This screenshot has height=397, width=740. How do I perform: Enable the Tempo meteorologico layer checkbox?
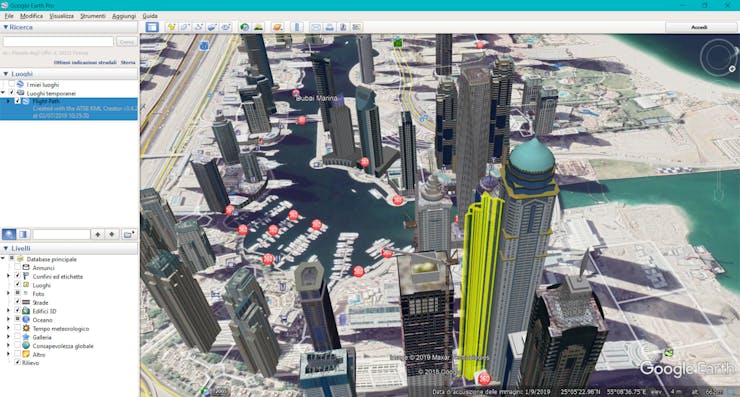tap(17, 328)
